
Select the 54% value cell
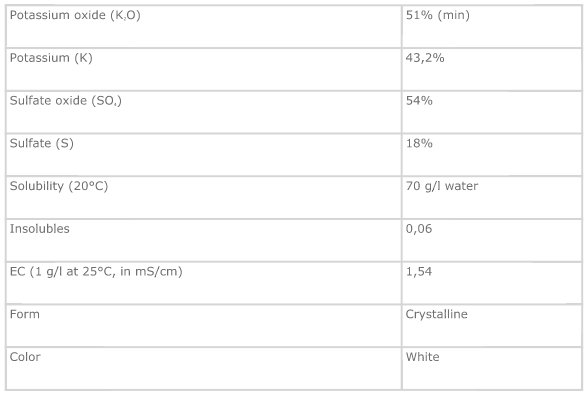492,112
